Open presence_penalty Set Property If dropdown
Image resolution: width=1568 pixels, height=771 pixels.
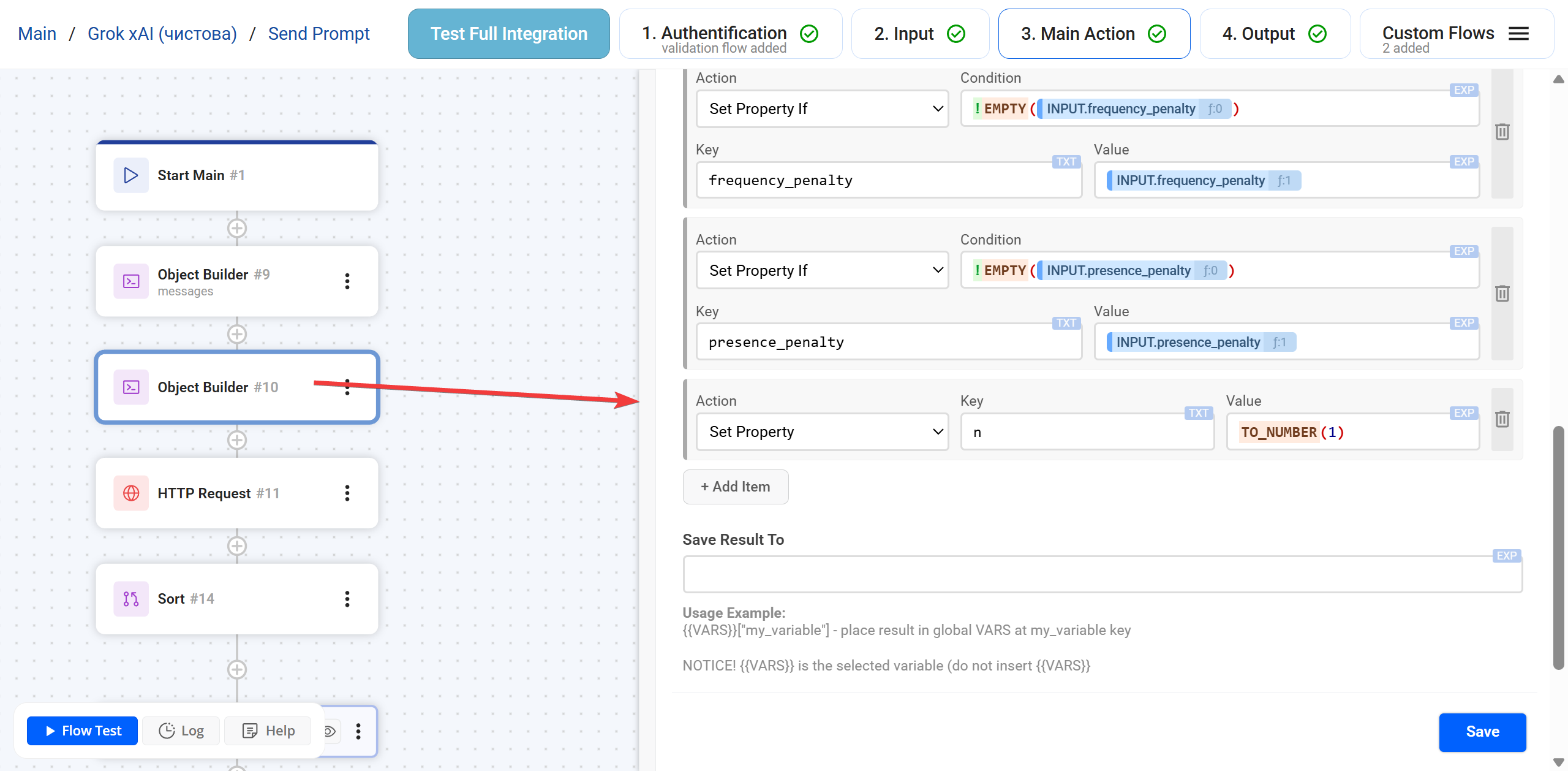click(822, 270)
